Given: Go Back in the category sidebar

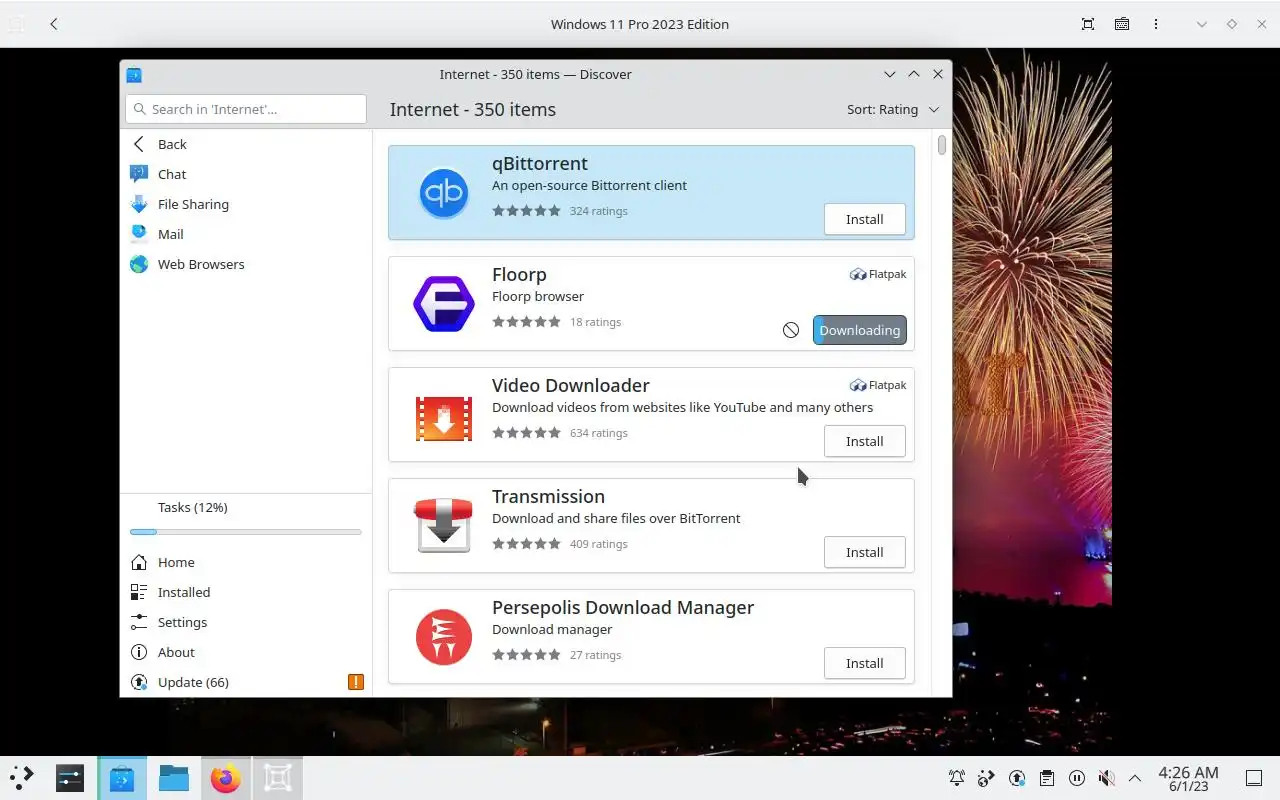Looking at the screenshot, I should [246, 144].
